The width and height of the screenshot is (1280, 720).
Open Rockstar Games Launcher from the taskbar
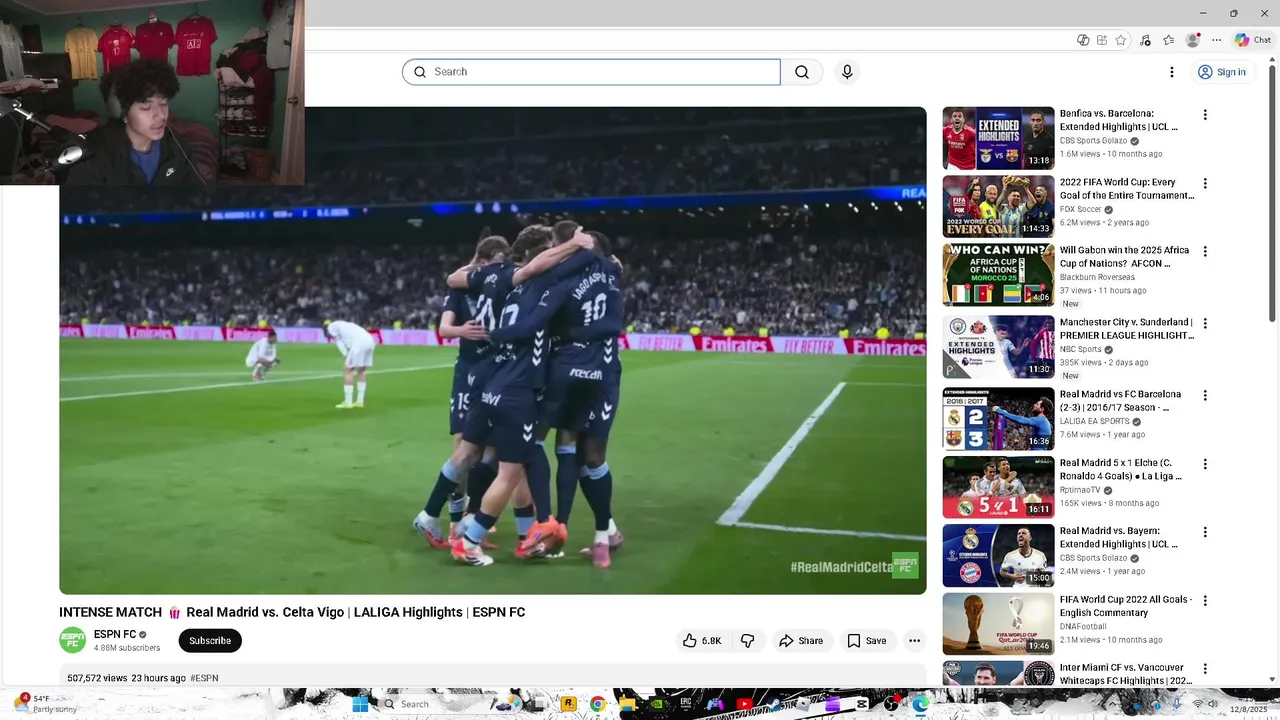568,704
